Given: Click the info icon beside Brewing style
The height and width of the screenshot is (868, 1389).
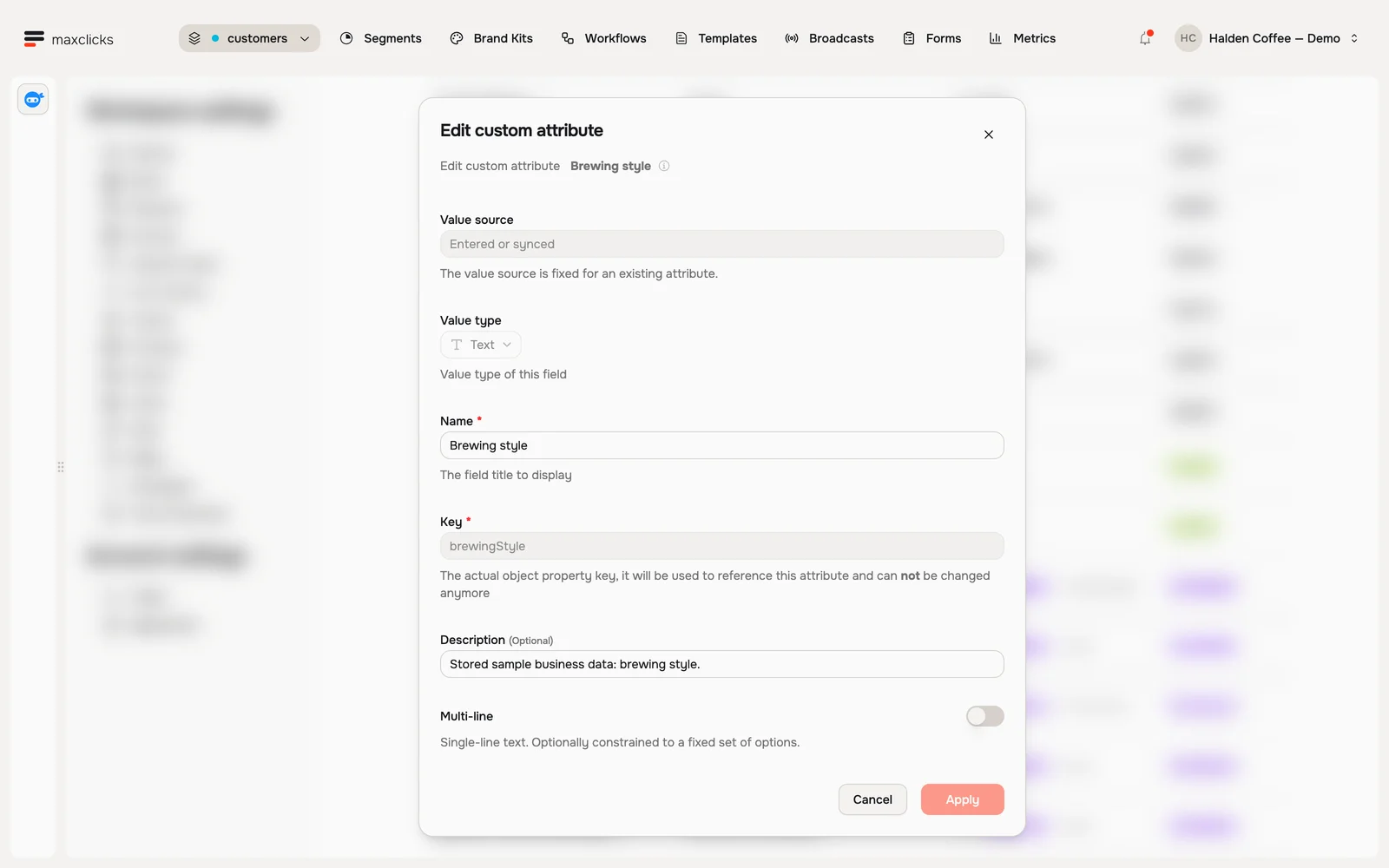Looking at the screenshot, I should pyautogui.click(x=664, y=166).
